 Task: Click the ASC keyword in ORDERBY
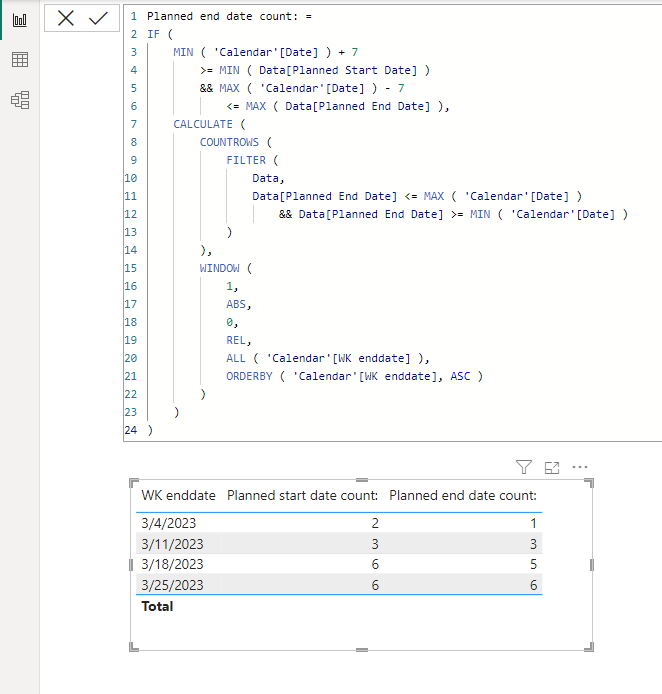(x=460, y=376)
